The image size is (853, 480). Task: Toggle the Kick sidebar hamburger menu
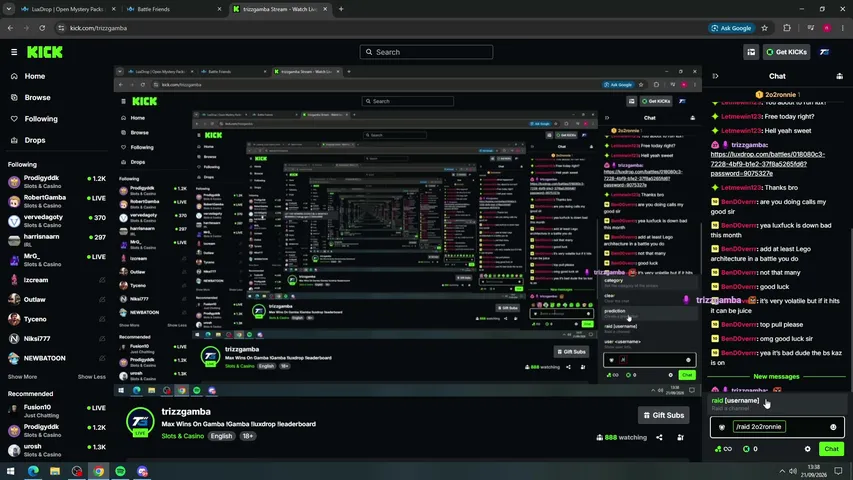[14, 52]
